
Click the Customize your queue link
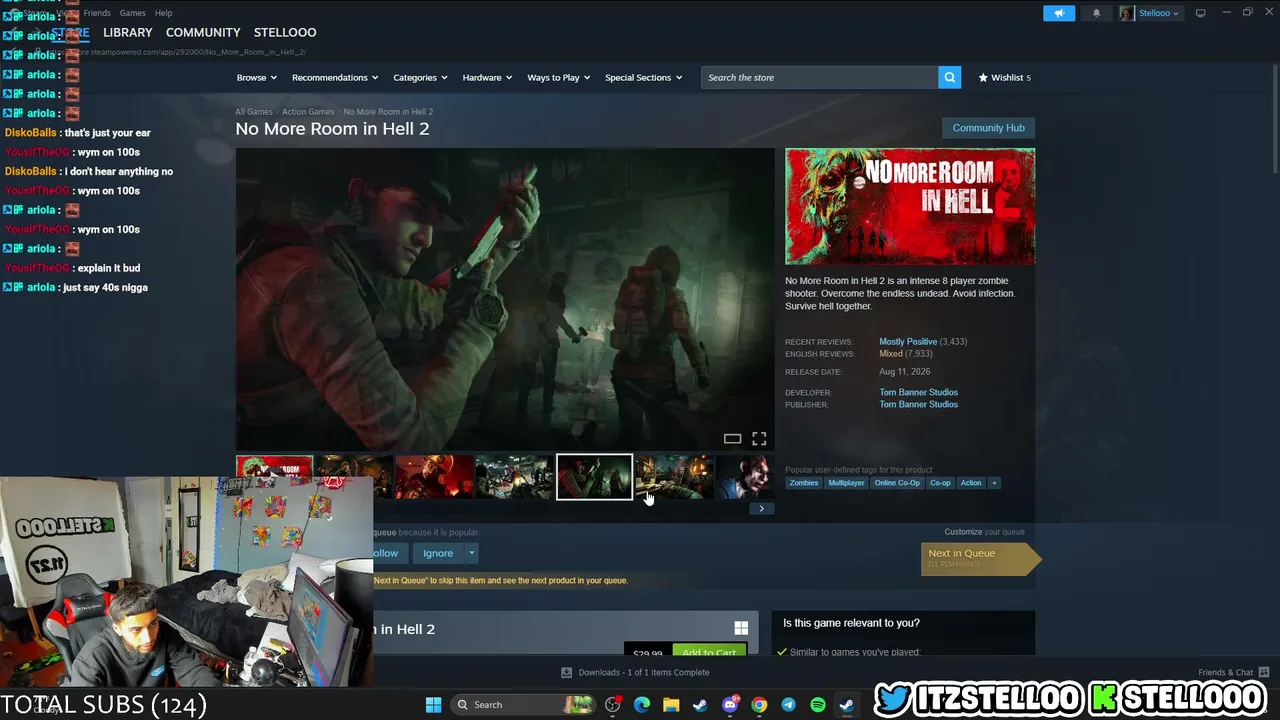[x=984, y=532]
